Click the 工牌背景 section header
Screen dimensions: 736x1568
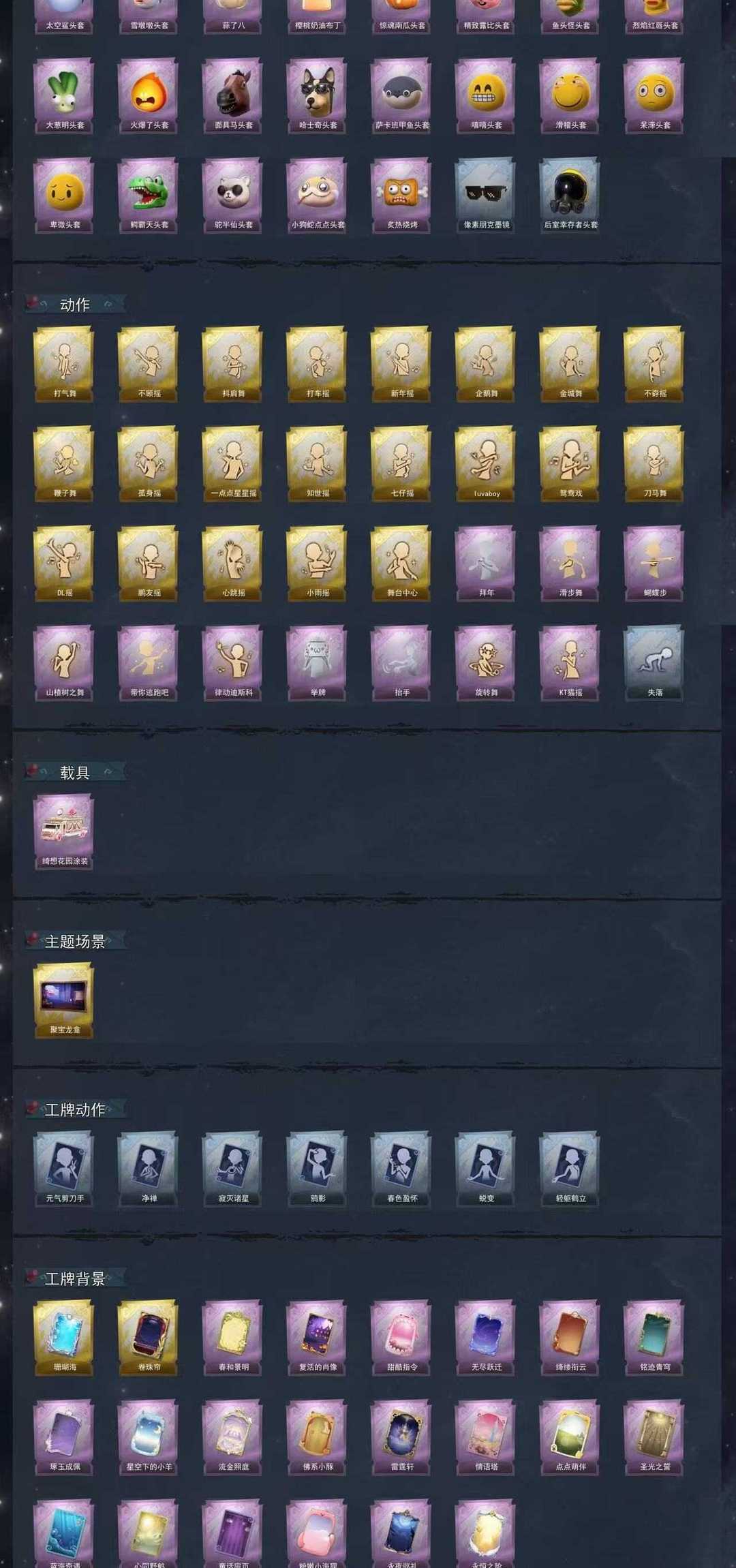(75, 1279)
